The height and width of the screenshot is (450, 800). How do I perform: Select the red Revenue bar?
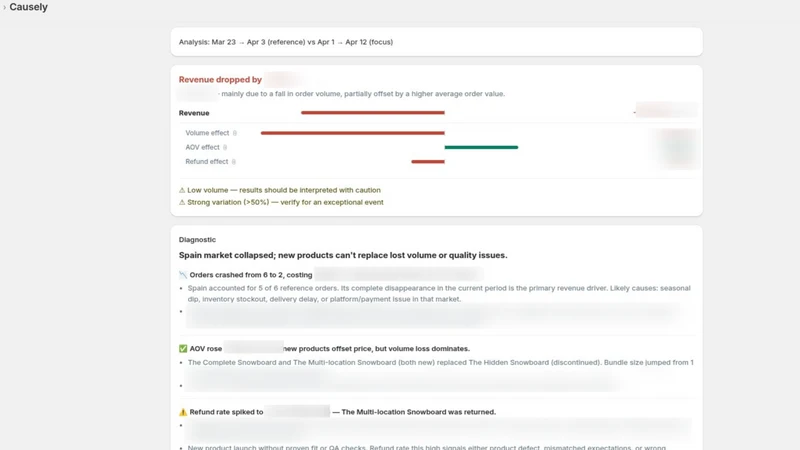[373, 113]
